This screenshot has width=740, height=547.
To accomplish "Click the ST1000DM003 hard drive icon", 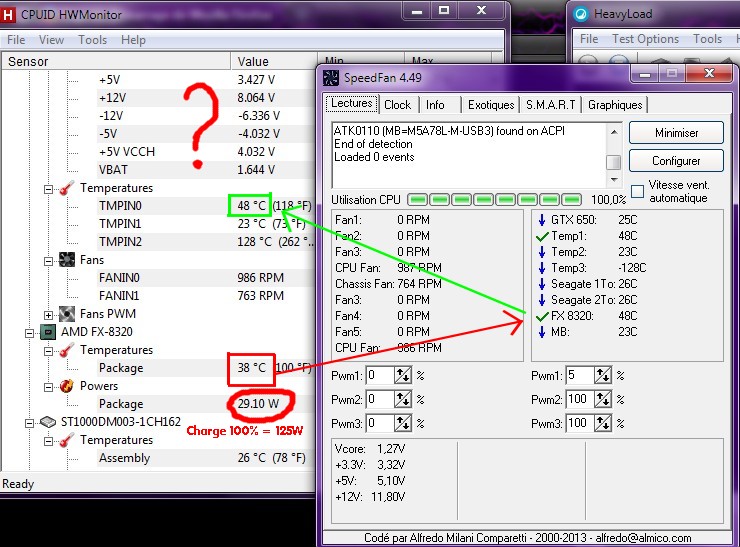I will [48, 421].
